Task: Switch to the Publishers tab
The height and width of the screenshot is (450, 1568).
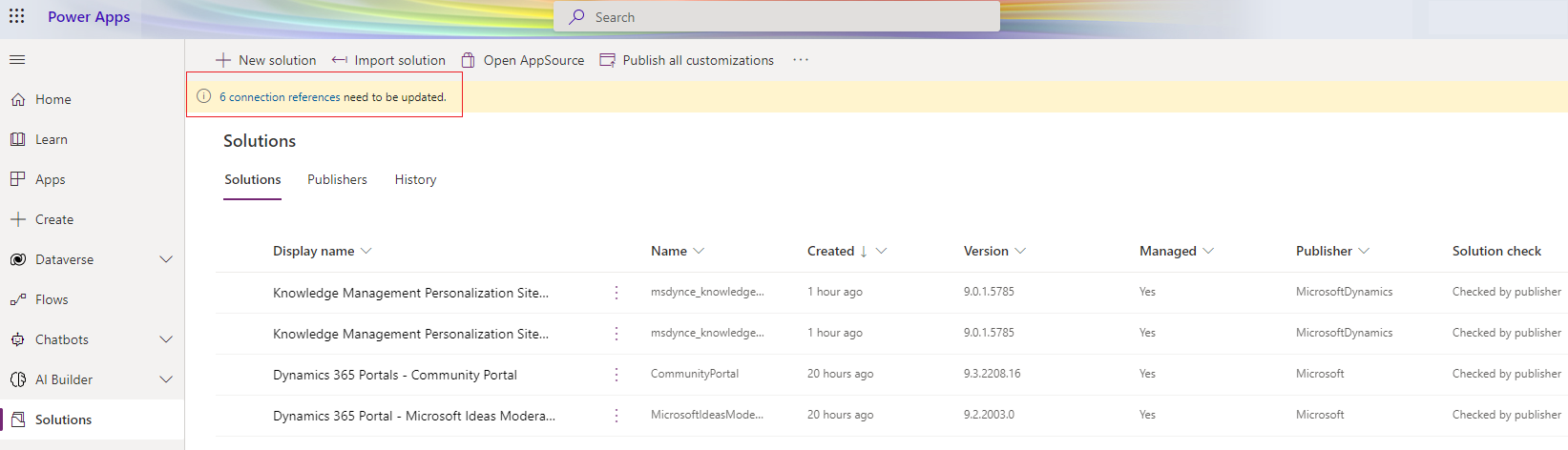Action: [337, 179]
